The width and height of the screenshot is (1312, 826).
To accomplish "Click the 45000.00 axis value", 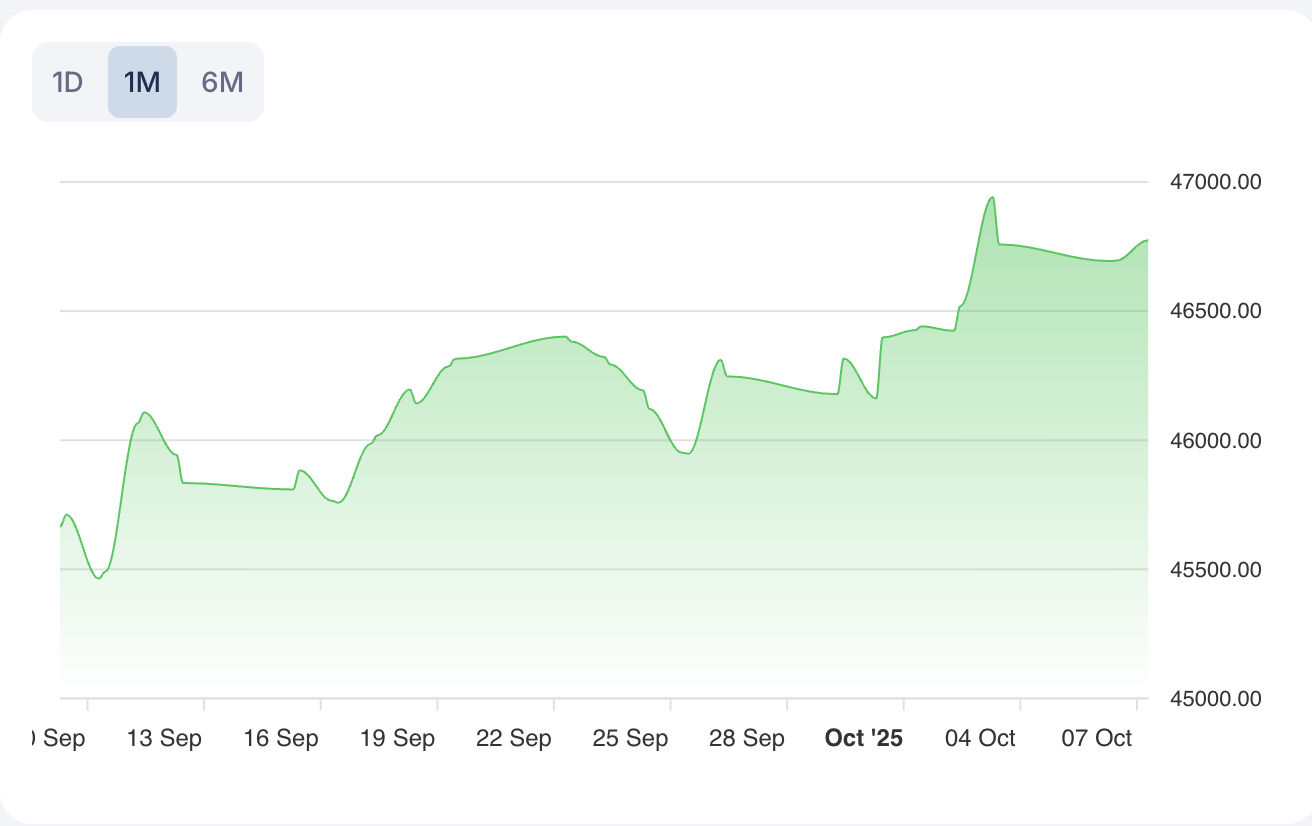I will click(x=1215, y=698).
